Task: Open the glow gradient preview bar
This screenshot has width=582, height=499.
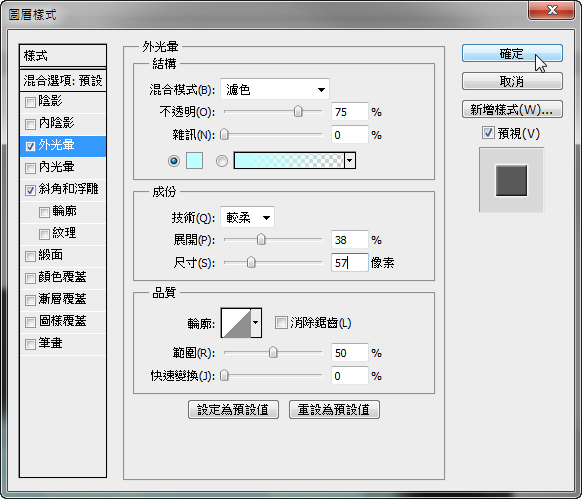Action: pos(289,160)
